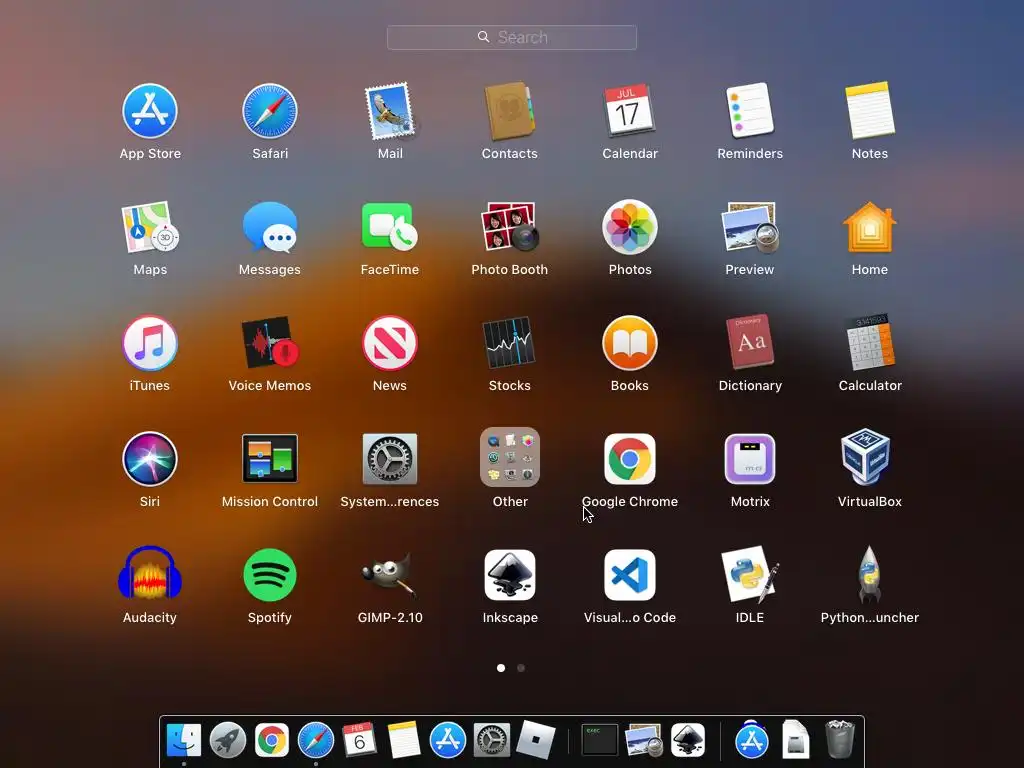Switch to the second Launchpad page dot
Viewport: 1024px width, 768px height.
coord(520,668)
